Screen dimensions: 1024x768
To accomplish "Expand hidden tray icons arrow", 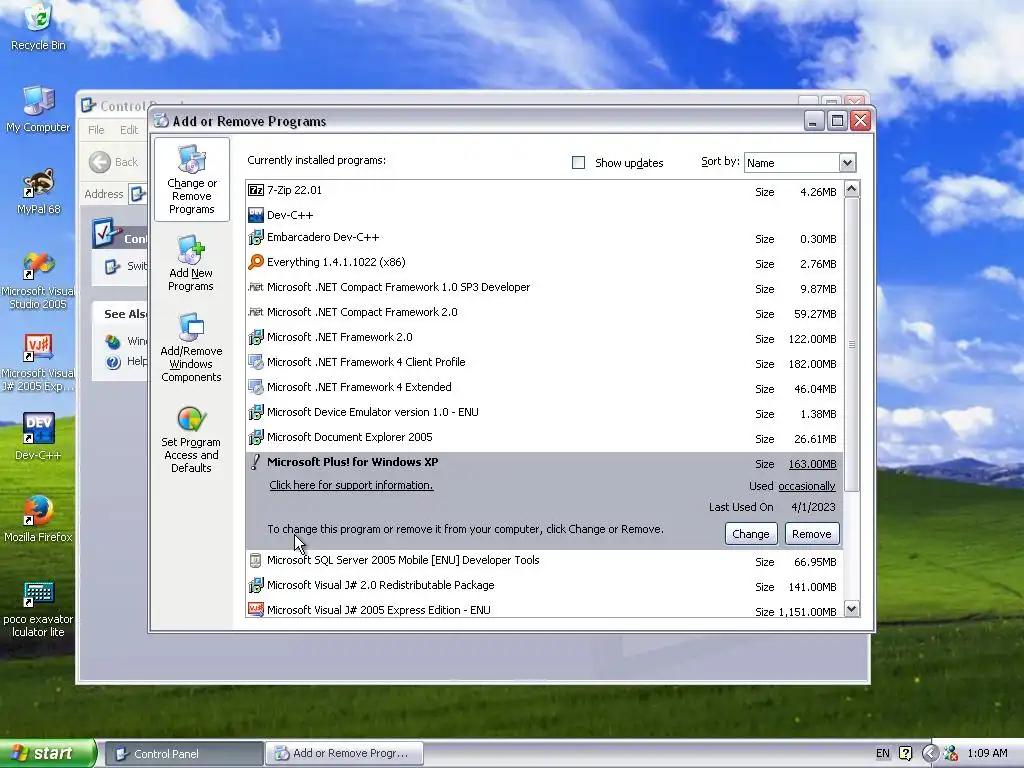I will tap(930, 754).
